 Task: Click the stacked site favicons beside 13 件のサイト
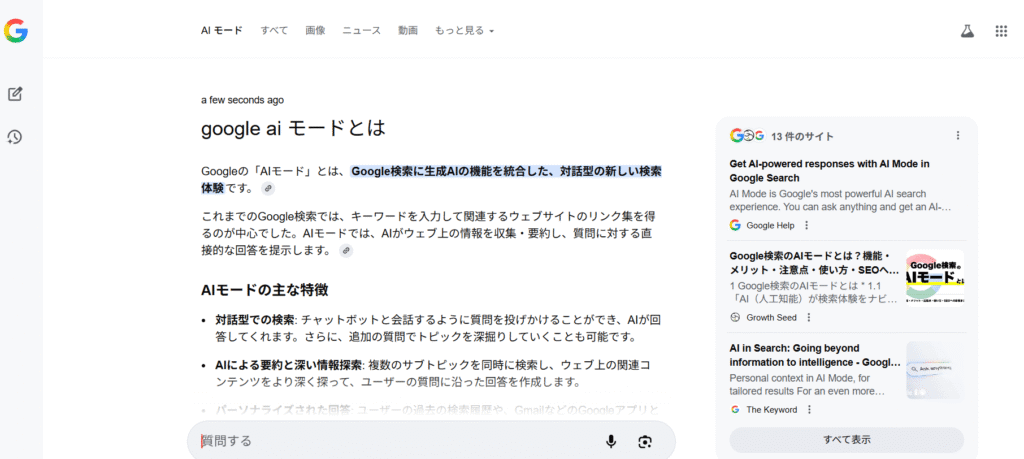point(746,136)
